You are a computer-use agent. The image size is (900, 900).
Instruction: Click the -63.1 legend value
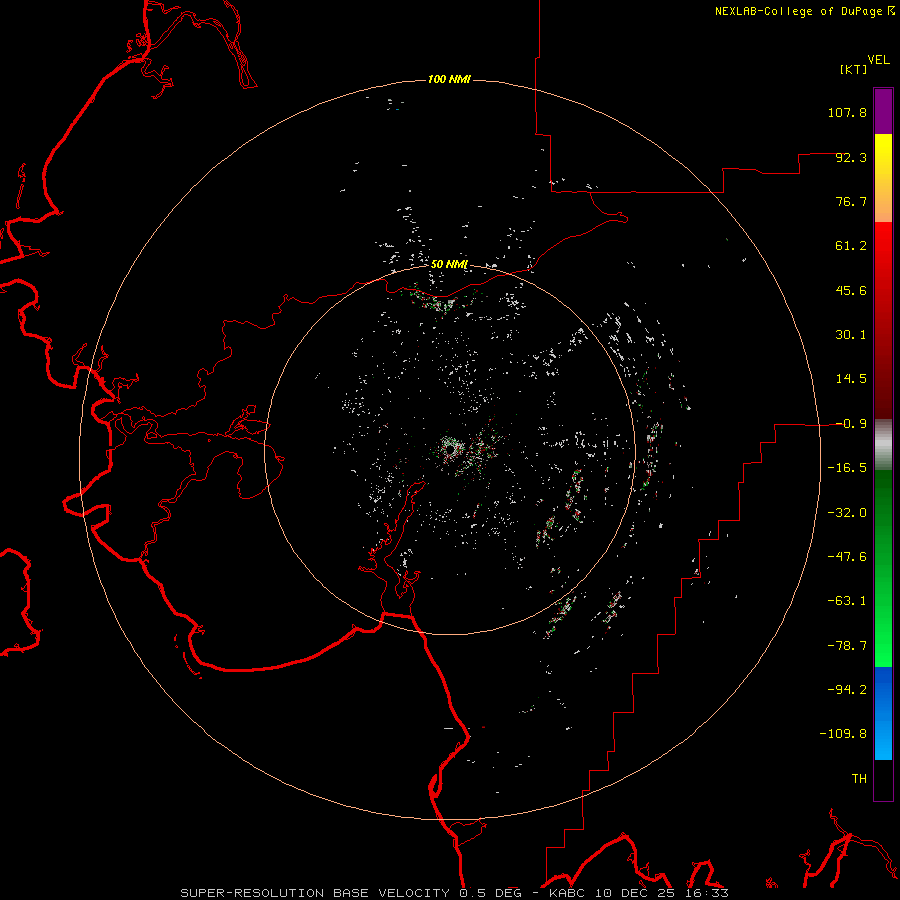[x=847, y=601]
